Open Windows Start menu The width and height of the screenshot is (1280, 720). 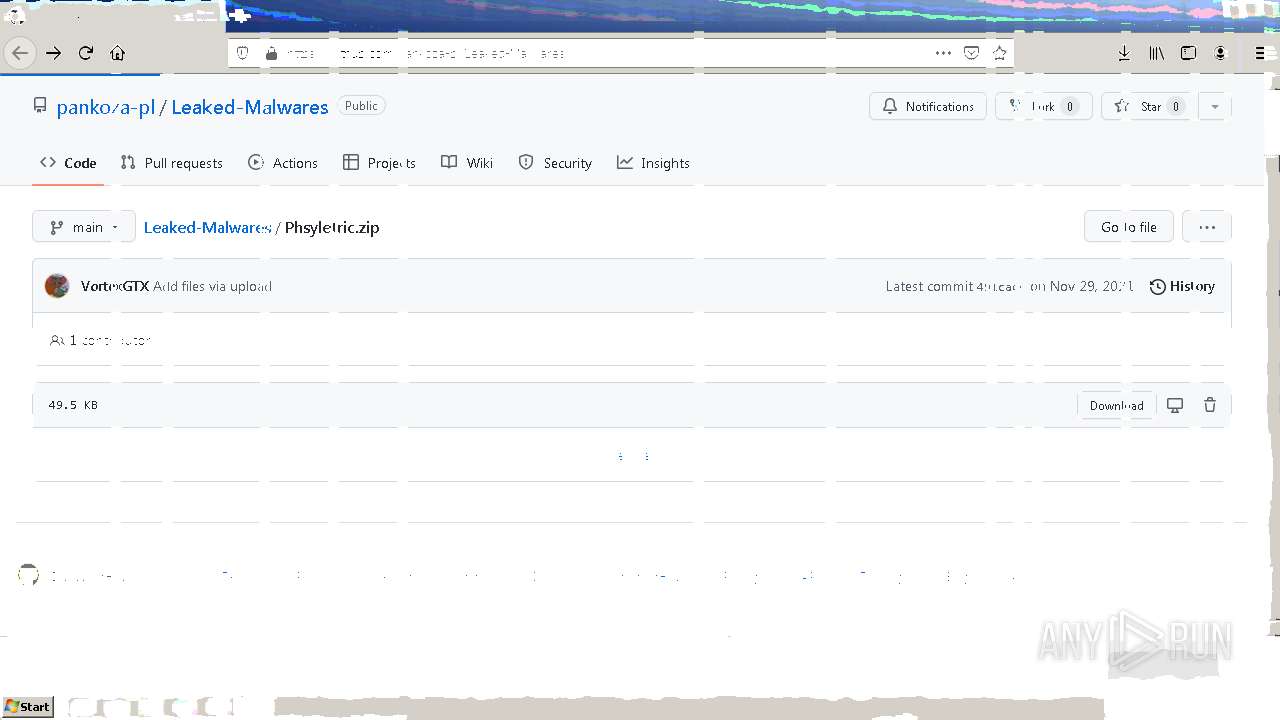[x=28, y=707]
